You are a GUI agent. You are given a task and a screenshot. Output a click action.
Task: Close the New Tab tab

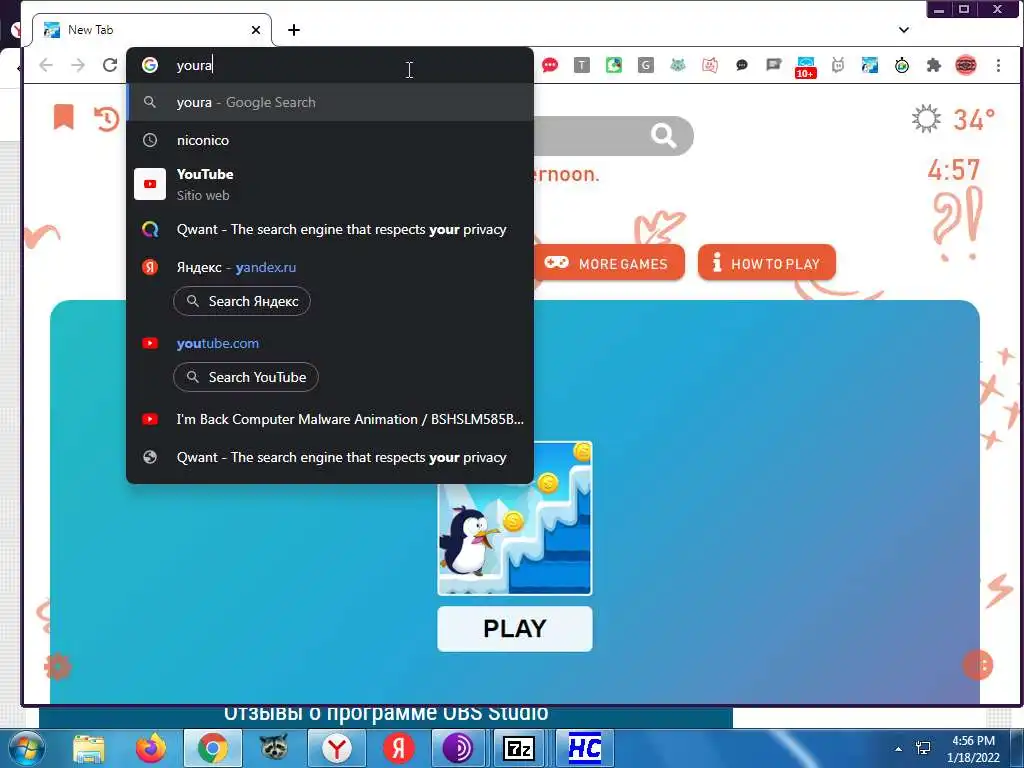coord(256,30)
